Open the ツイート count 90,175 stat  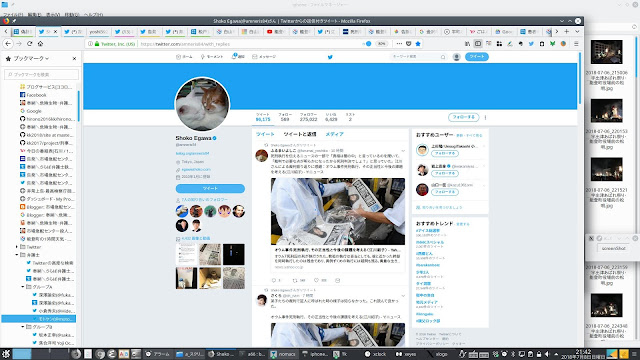pos(263,117)
